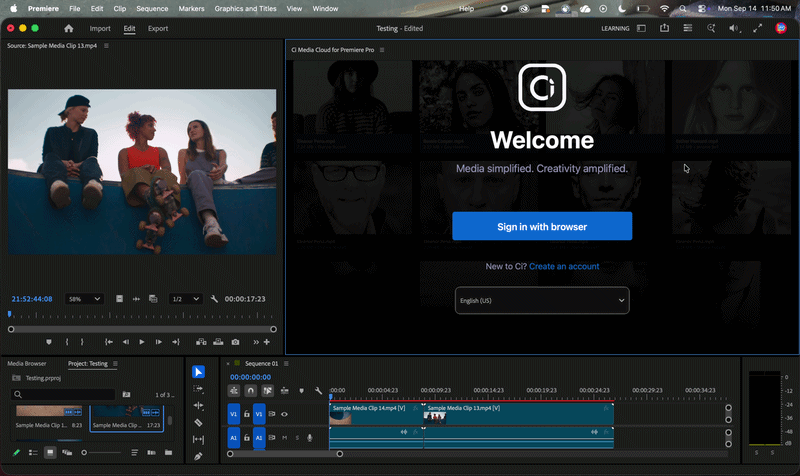The image size is (800, 476).
Task: Solo track A1 with S button
Action: [x=297, y=438]
